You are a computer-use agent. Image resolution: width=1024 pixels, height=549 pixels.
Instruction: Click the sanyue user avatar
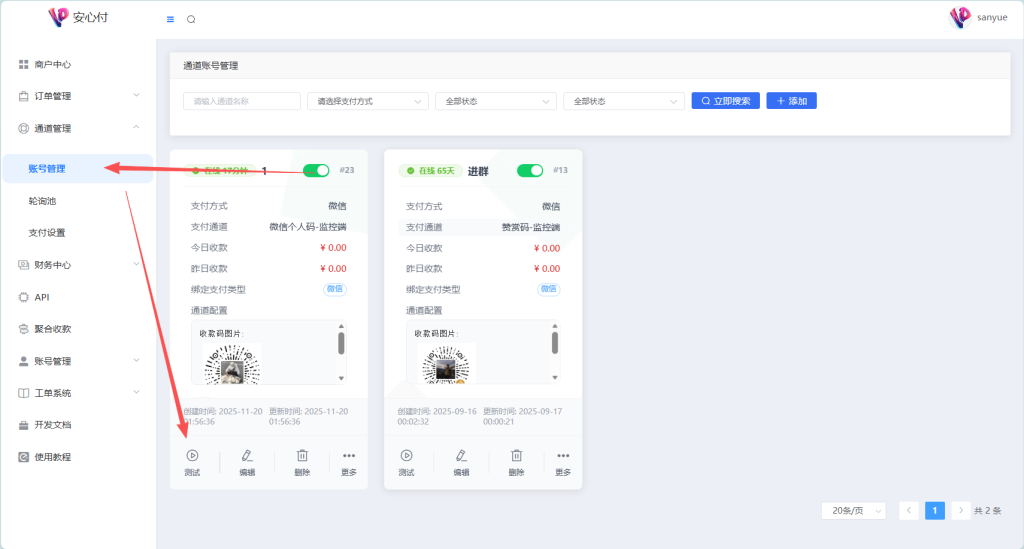point(960,18)
